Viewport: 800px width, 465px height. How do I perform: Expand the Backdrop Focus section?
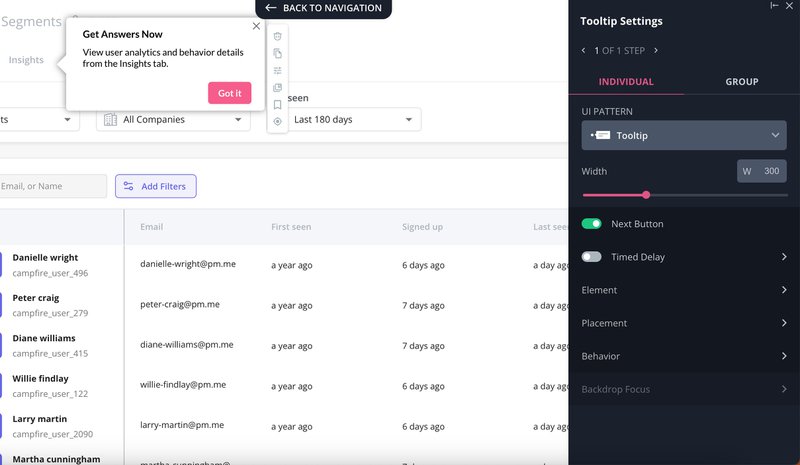coord(684,389)
